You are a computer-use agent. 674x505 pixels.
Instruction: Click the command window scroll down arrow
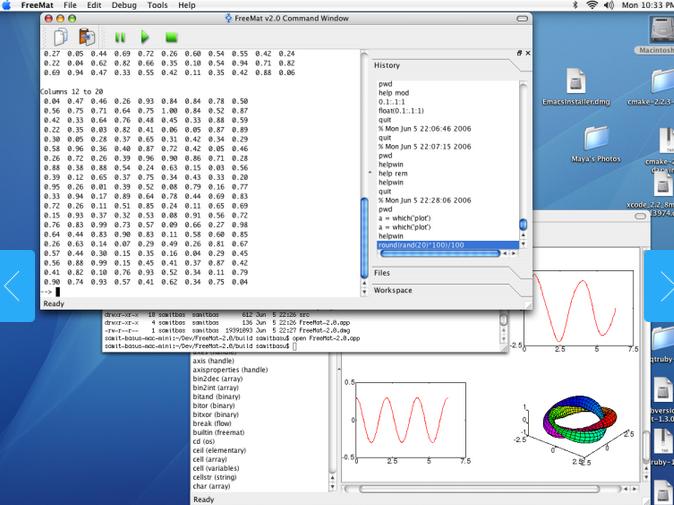point(364,292)
